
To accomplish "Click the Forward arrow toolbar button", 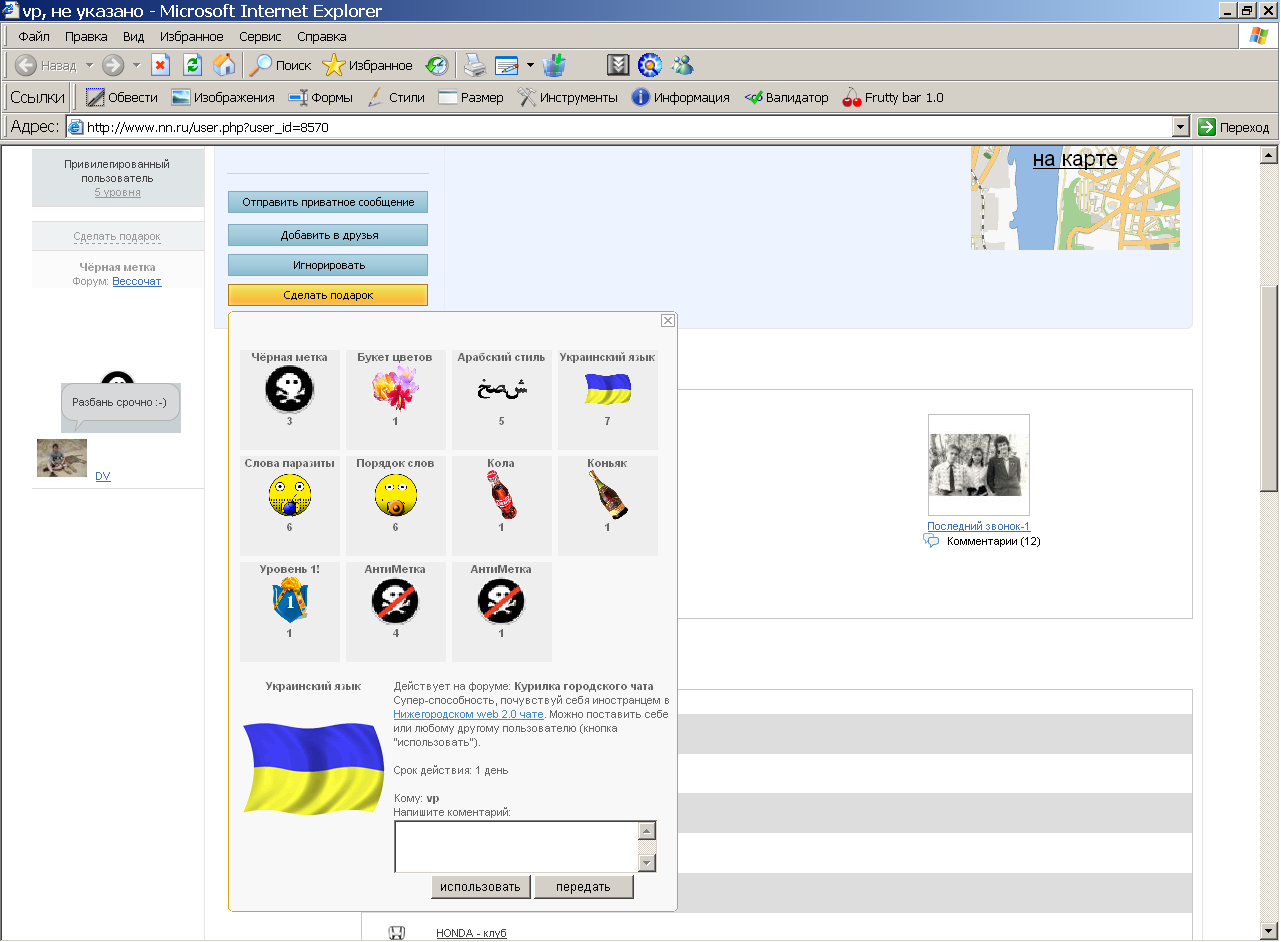I will (113, 66).
